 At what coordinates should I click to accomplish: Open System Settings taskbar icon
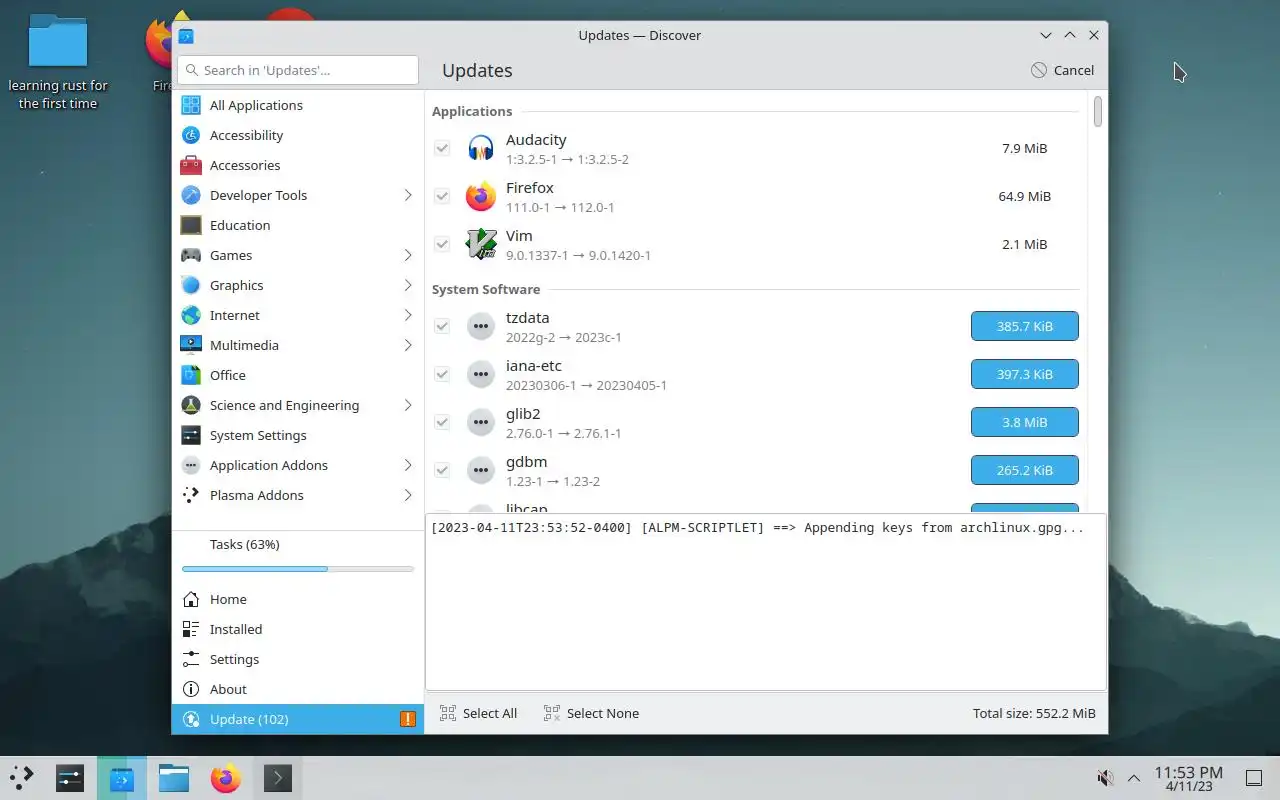click(70, 778)
